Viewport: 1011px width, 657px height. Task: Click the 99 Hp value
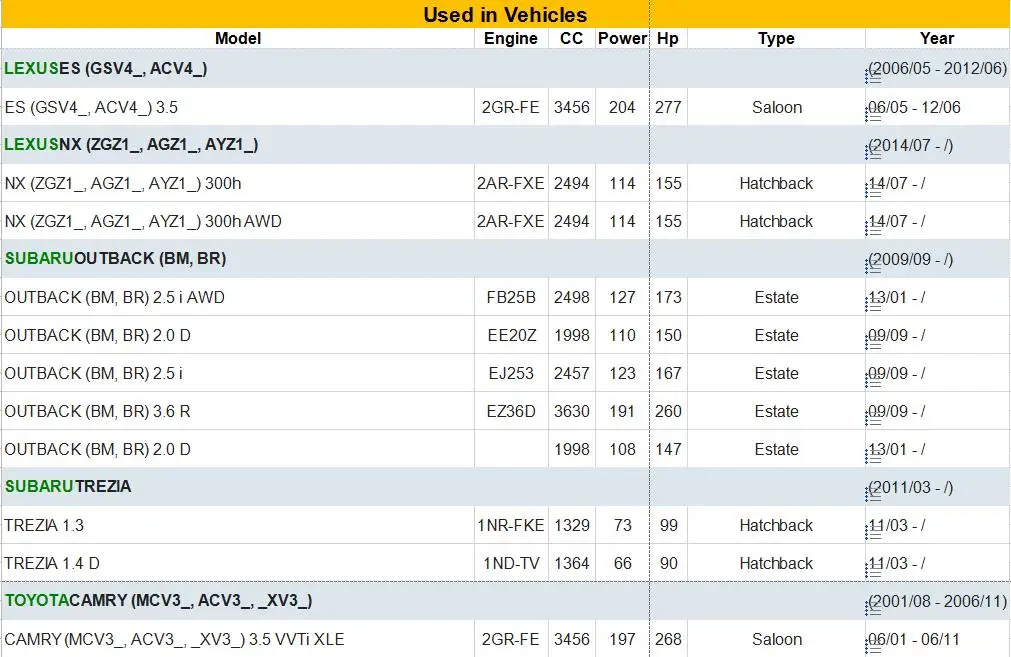668,525
